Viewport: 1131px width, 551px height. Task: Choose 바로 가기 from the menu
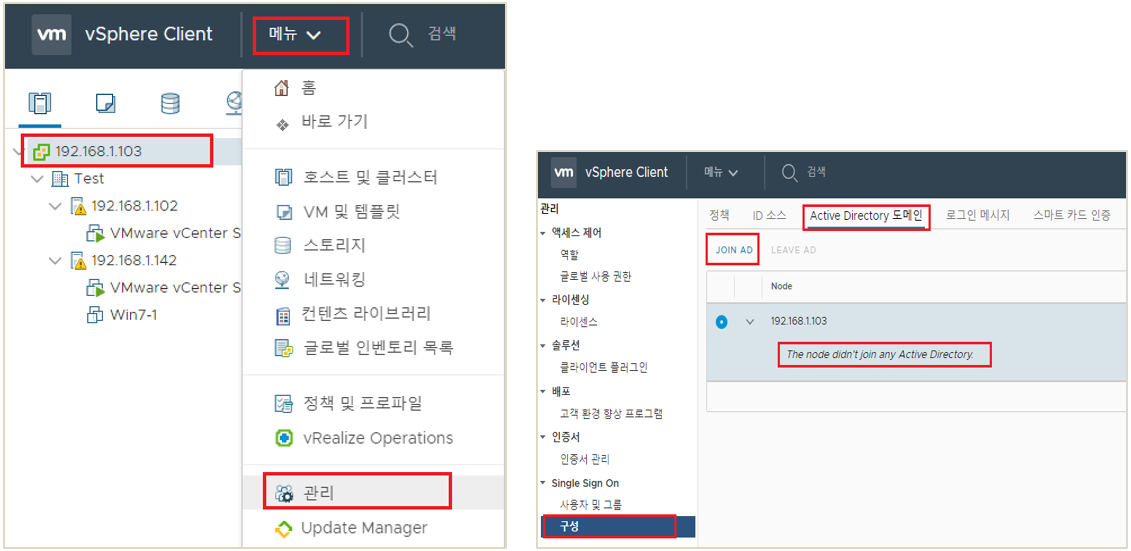click(x=334, y=123)
